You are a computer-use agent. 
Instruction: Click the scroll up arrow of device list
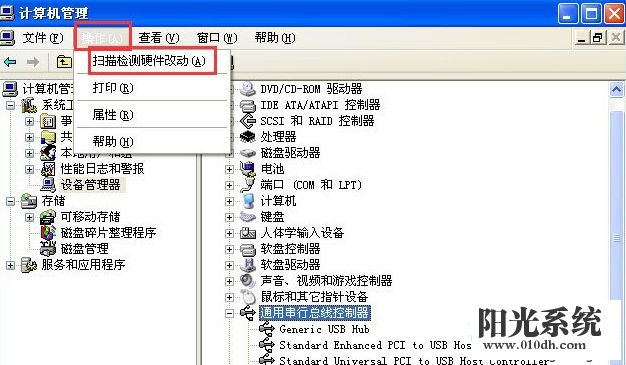[x=617, y=90]
